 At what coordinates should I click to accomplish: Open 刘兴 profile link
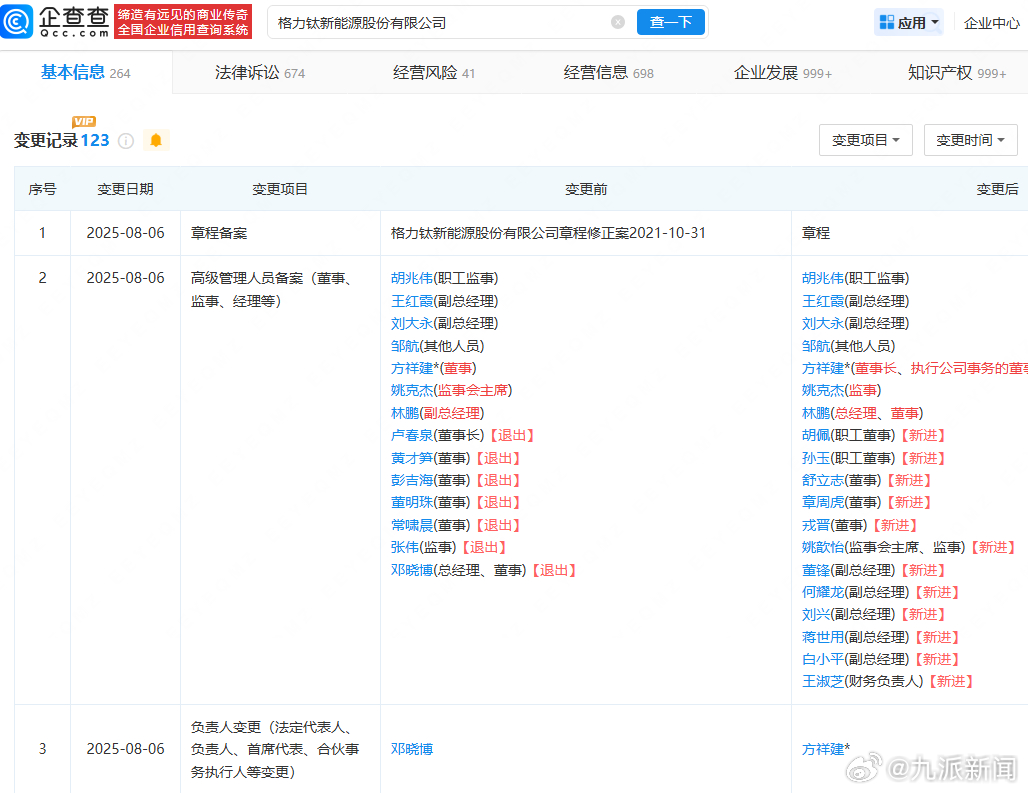(816, 615)
